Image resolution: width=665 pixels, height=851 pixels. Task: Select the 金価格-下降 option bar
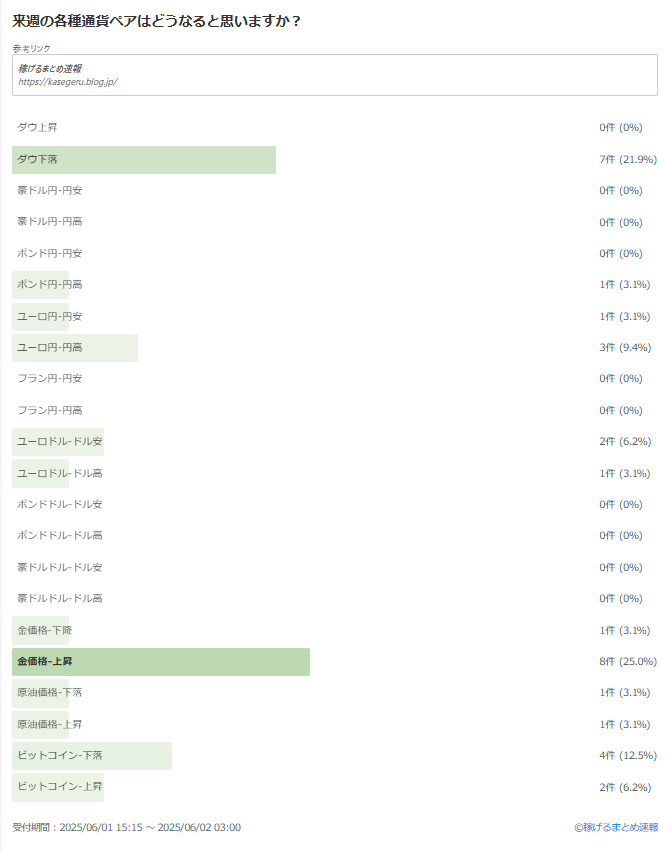[x=41, y=630]
